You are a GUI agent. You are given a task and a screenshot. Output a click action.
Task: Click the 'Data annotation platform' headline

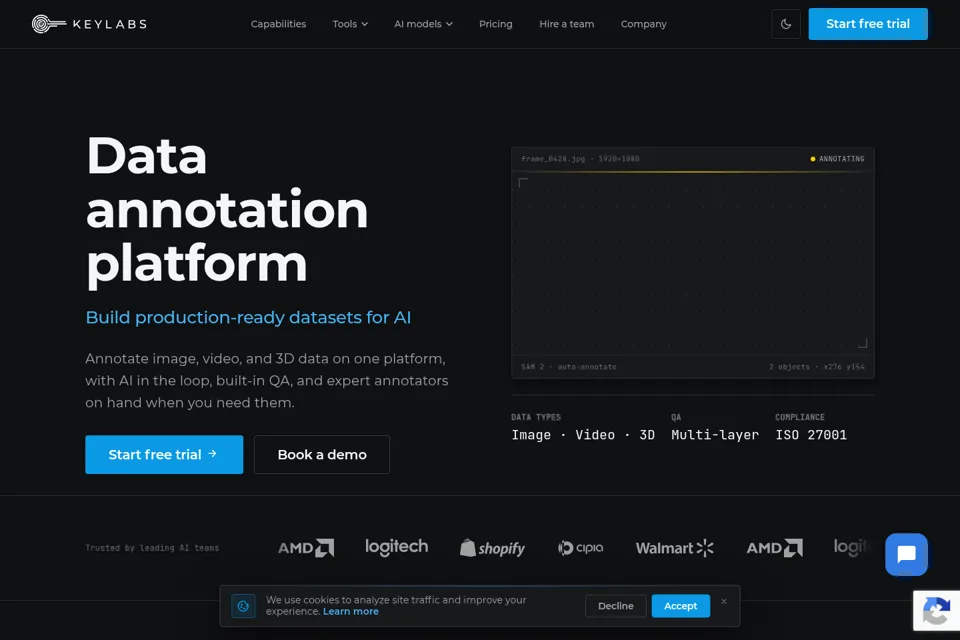[x=227, y=210]
